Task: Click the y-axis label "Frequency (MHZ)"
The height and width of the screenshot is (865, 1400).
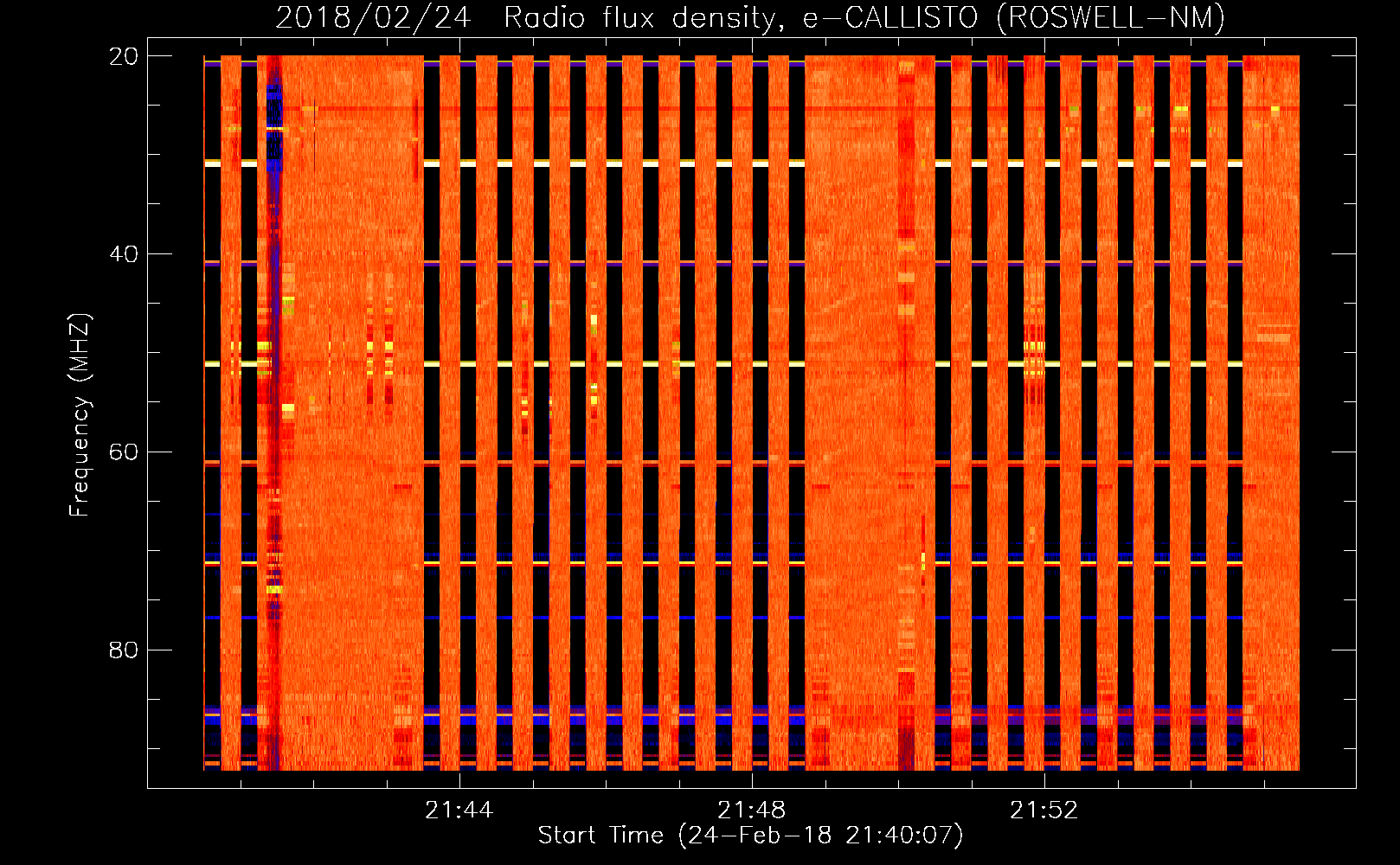Action: [80, 415]
